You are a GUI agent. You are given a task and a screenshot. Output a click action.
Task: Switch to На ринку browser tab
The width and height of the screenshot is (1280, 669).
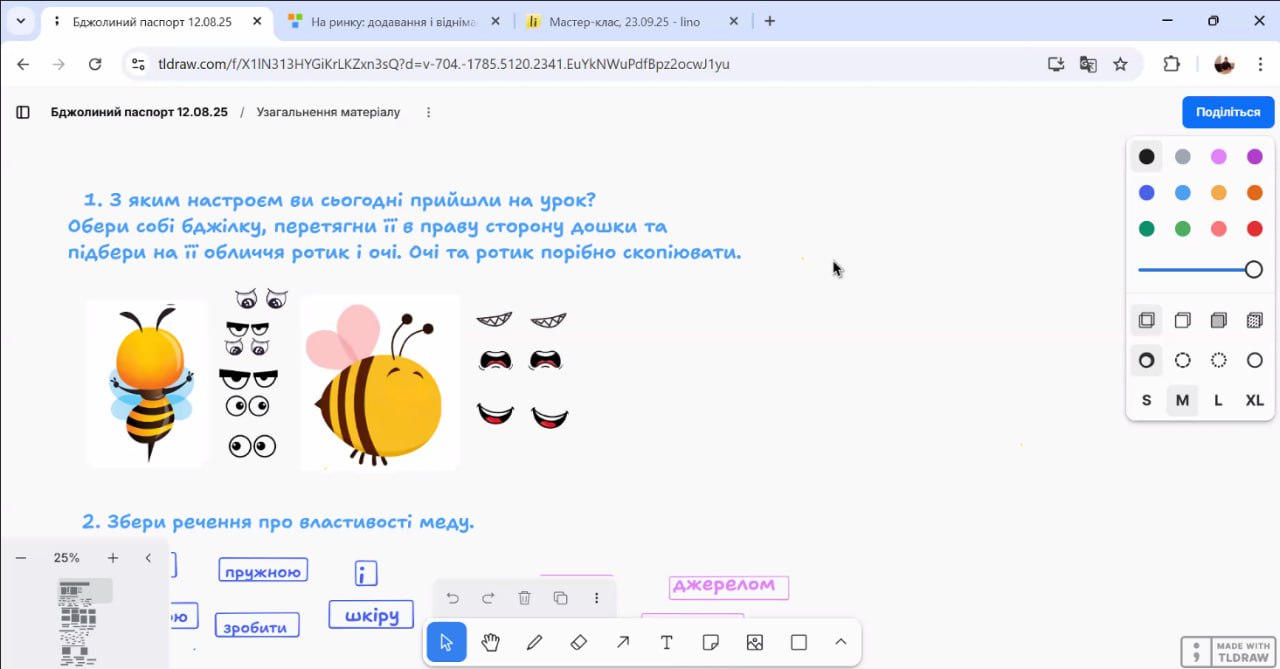coord(394,21)
